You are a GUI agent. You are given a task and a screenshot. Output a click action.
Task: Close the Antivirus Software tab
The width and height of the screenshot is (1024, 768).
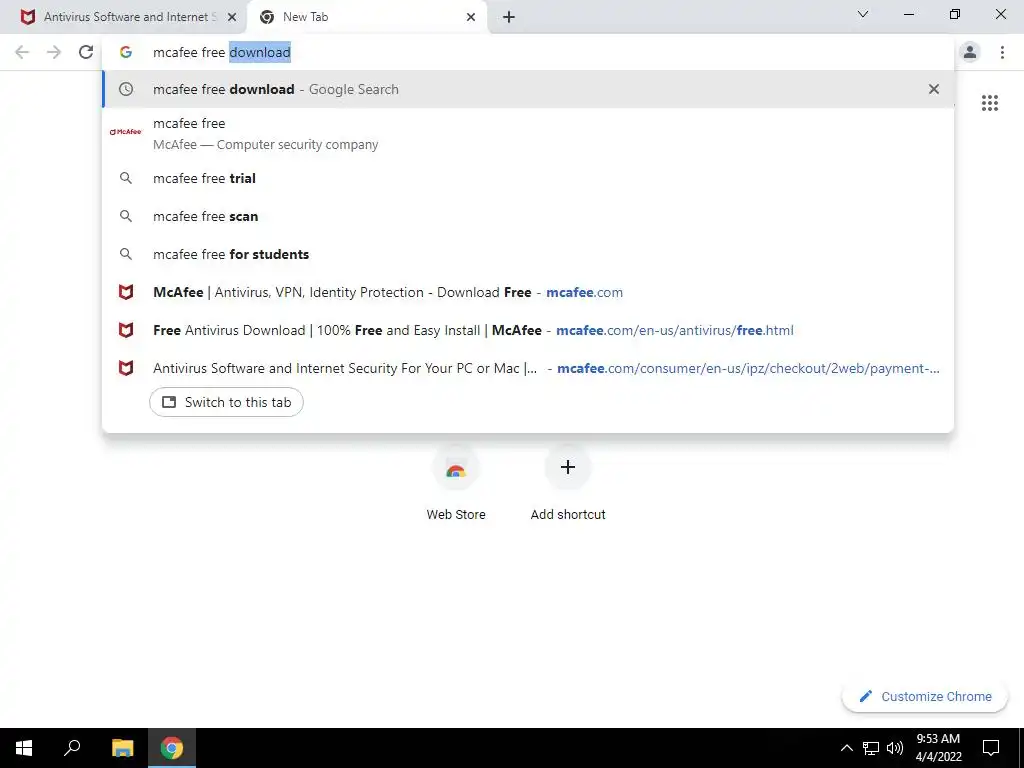pyautogui.click(x=232, y=17)
